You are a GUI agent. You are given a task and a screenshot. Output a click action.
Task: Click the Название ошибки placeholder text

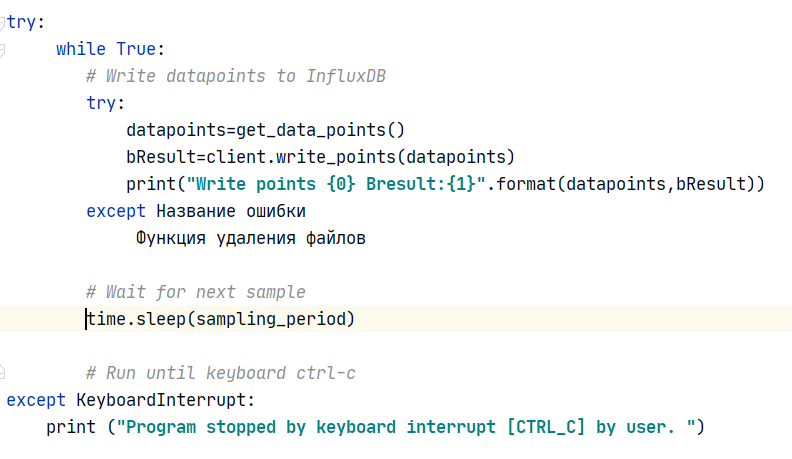(231, 211)
